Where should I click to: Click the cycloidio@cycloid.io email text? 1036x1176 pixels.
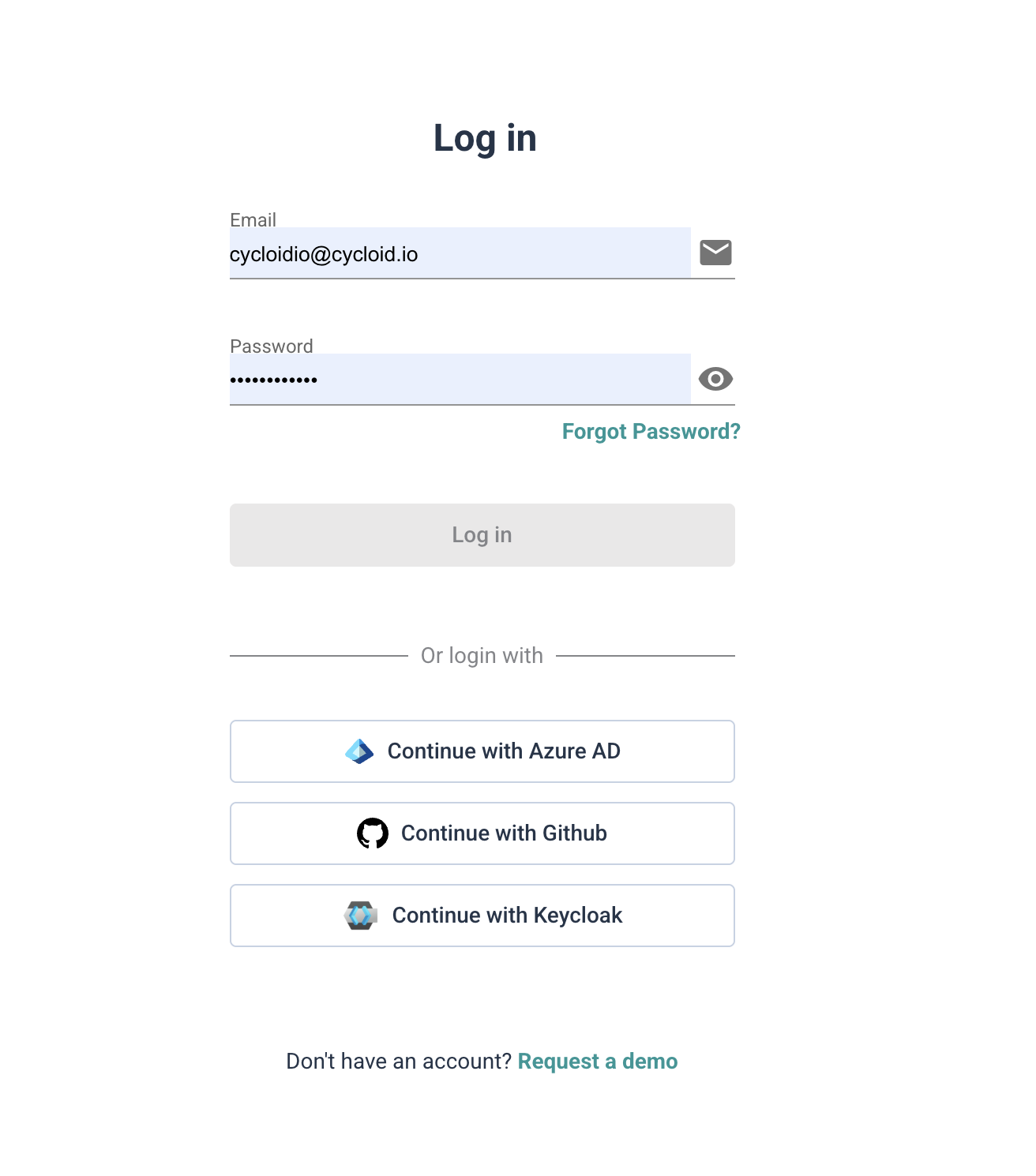point(324,254)
